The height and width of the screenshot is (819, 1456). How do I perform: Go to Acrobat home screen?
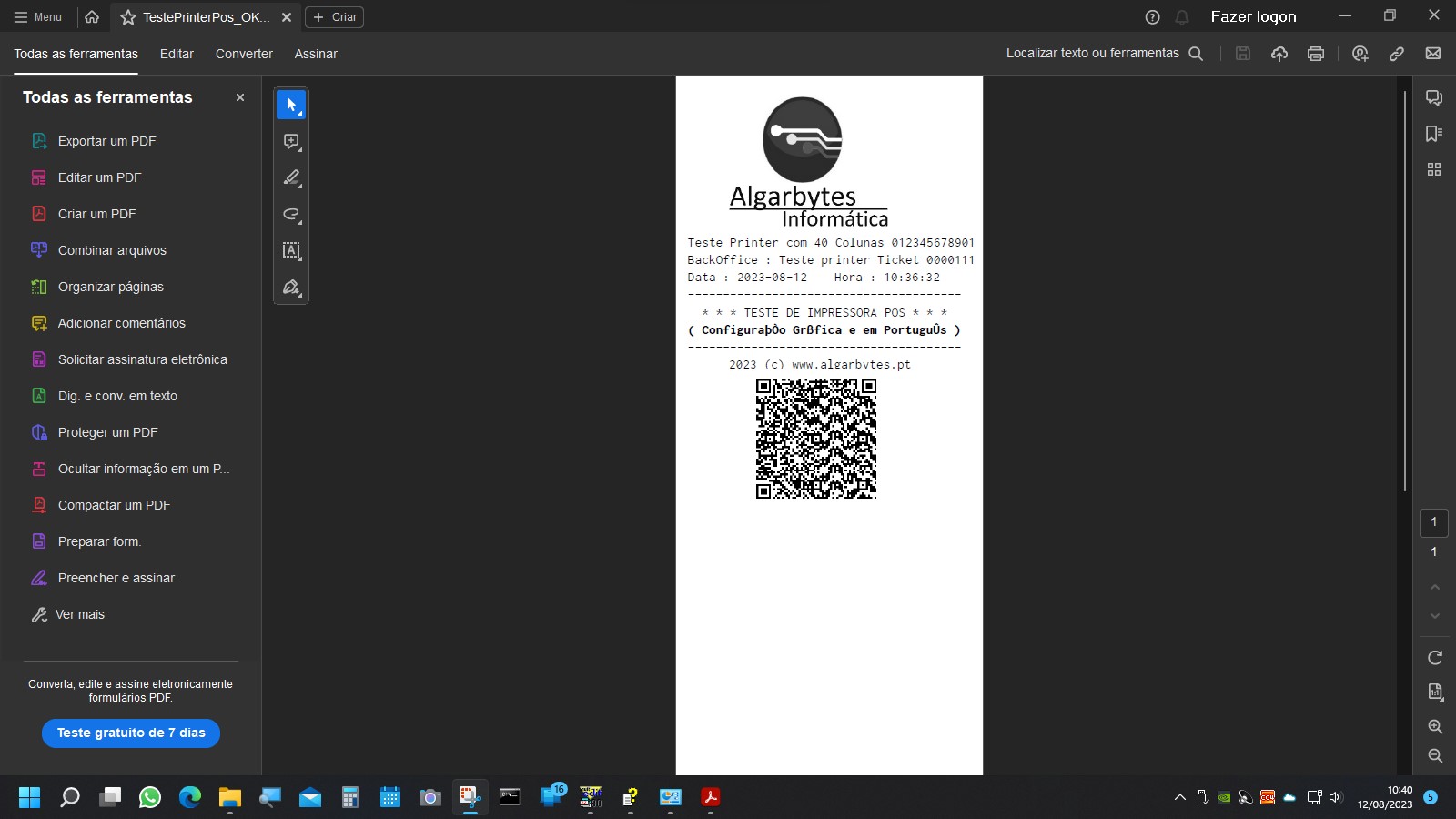[92, 16]
